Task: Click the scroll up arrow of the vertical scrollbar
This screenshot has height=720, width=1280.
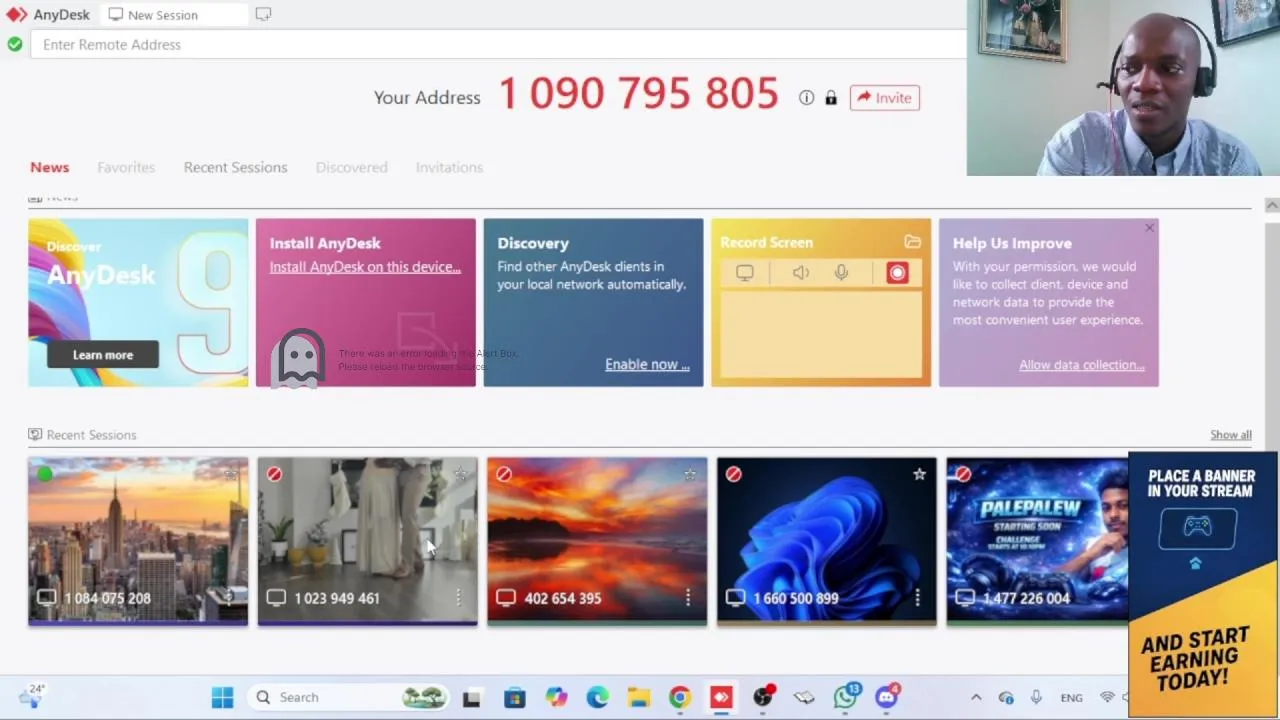Action: click(x=1271, y=205)
